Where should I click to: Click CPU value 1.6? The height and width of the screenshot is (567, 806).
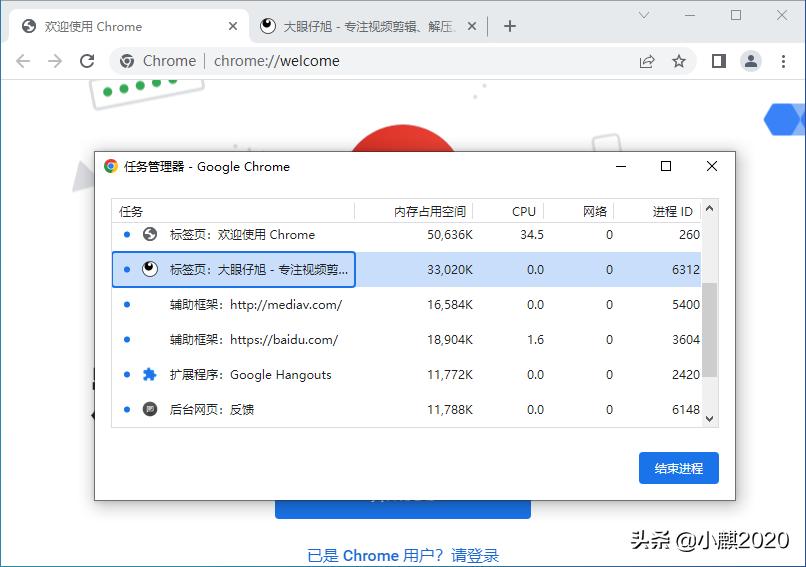(x=535, y=340)
